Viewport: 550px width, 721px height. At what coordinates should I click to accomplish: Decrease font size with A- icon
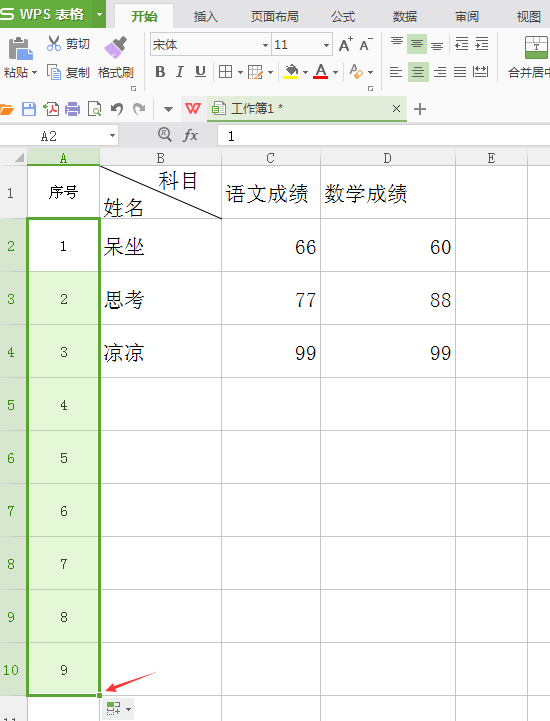366,45
